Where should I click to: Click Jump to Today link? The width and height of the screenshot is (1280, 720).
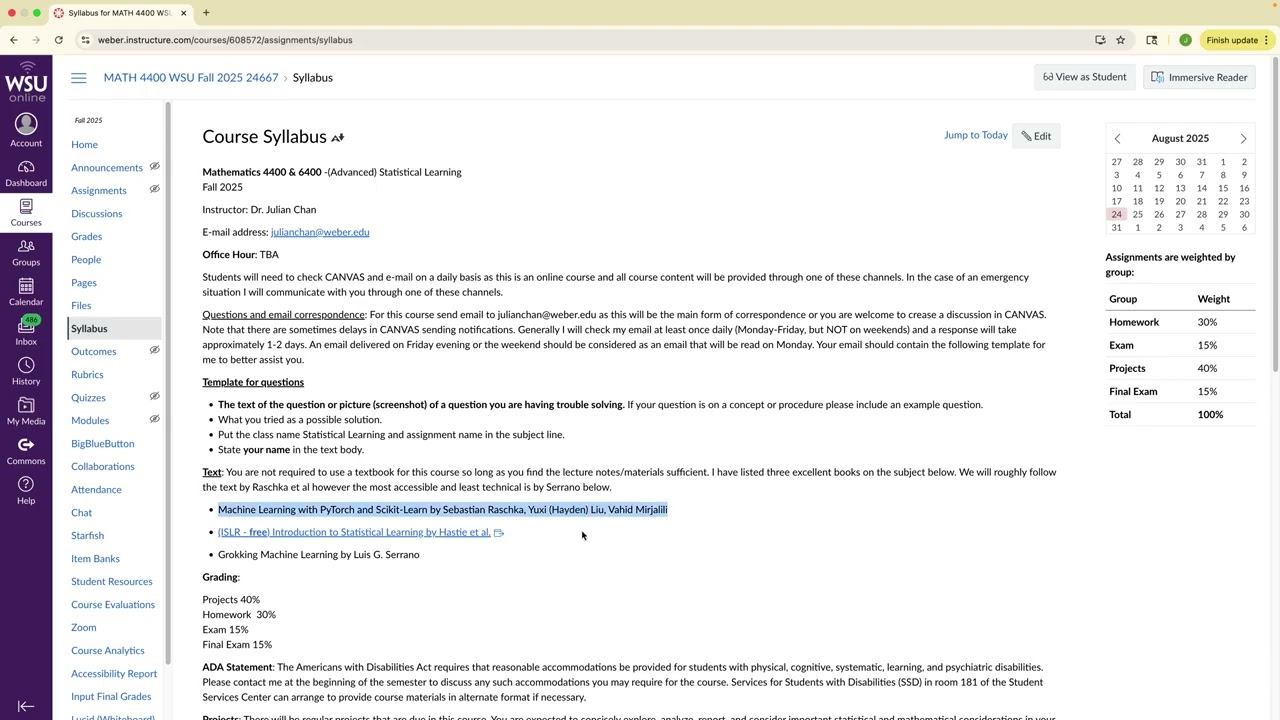(x=975, y=135)
